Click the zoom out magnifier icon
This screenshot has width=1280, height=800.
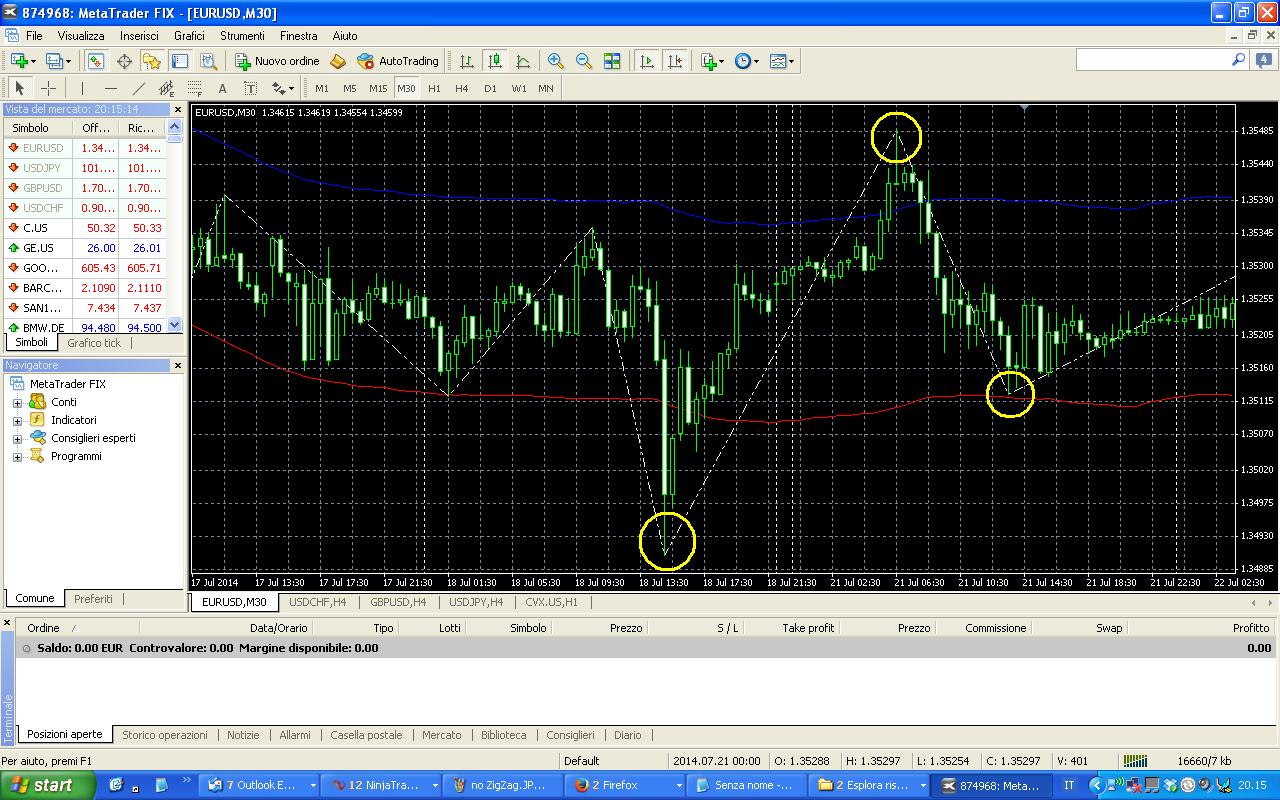click(584, 61)
